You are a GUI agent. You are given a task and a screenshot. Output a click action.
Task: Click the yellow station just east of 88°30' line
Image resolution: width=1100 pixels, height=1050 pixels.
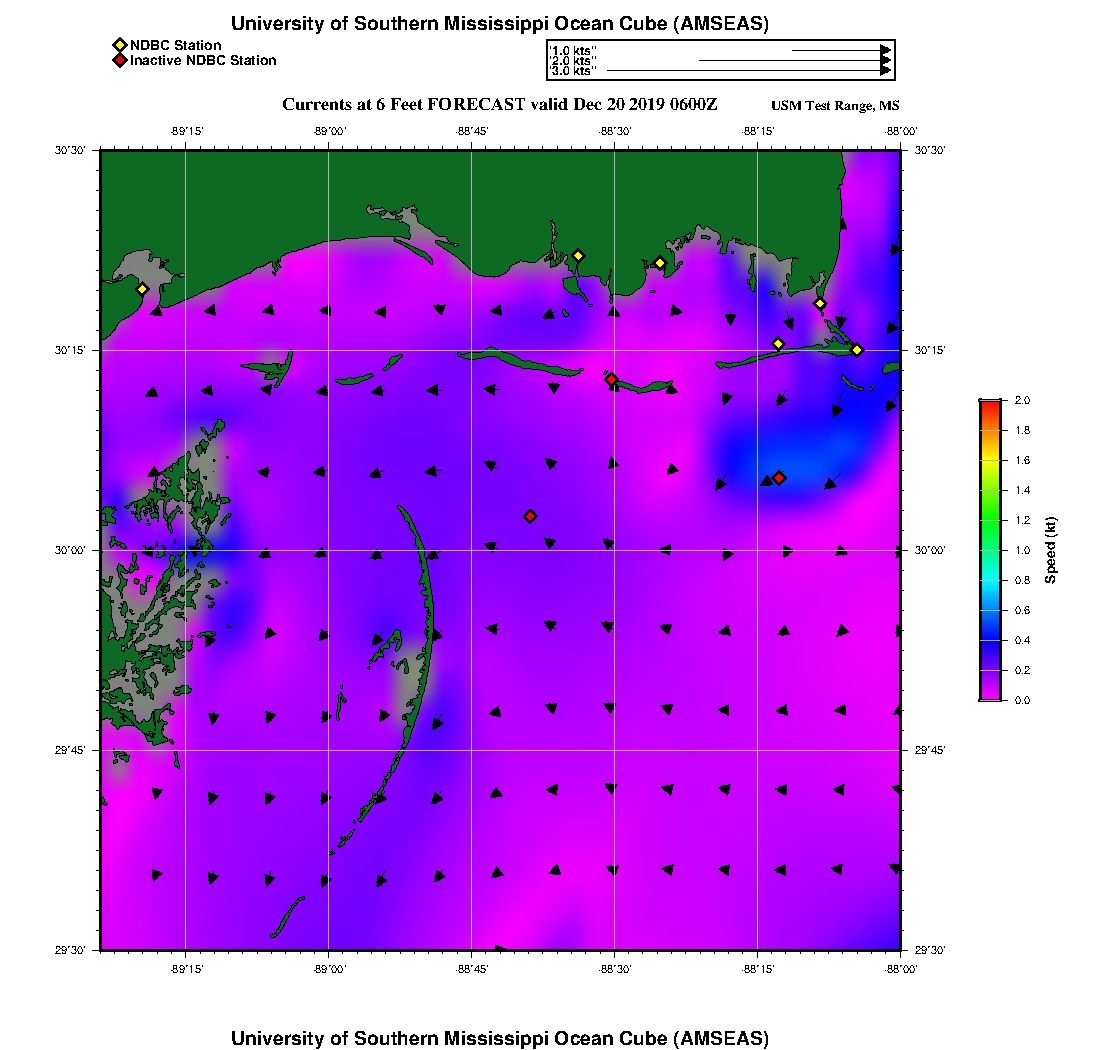pyautogui.click(x=660, y=263)
